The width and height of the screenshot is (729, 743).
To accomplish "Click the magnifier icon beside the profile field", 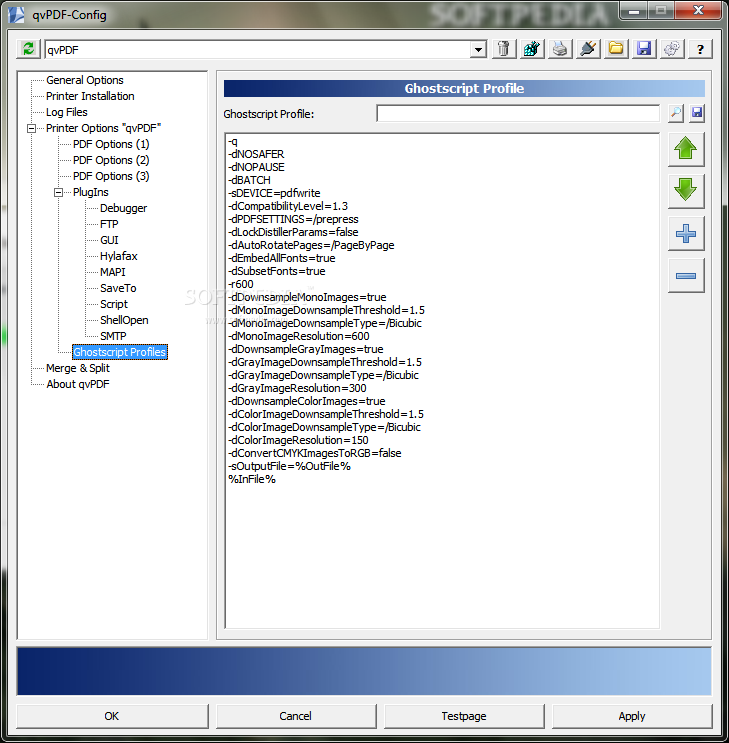I will coord(675,113).
